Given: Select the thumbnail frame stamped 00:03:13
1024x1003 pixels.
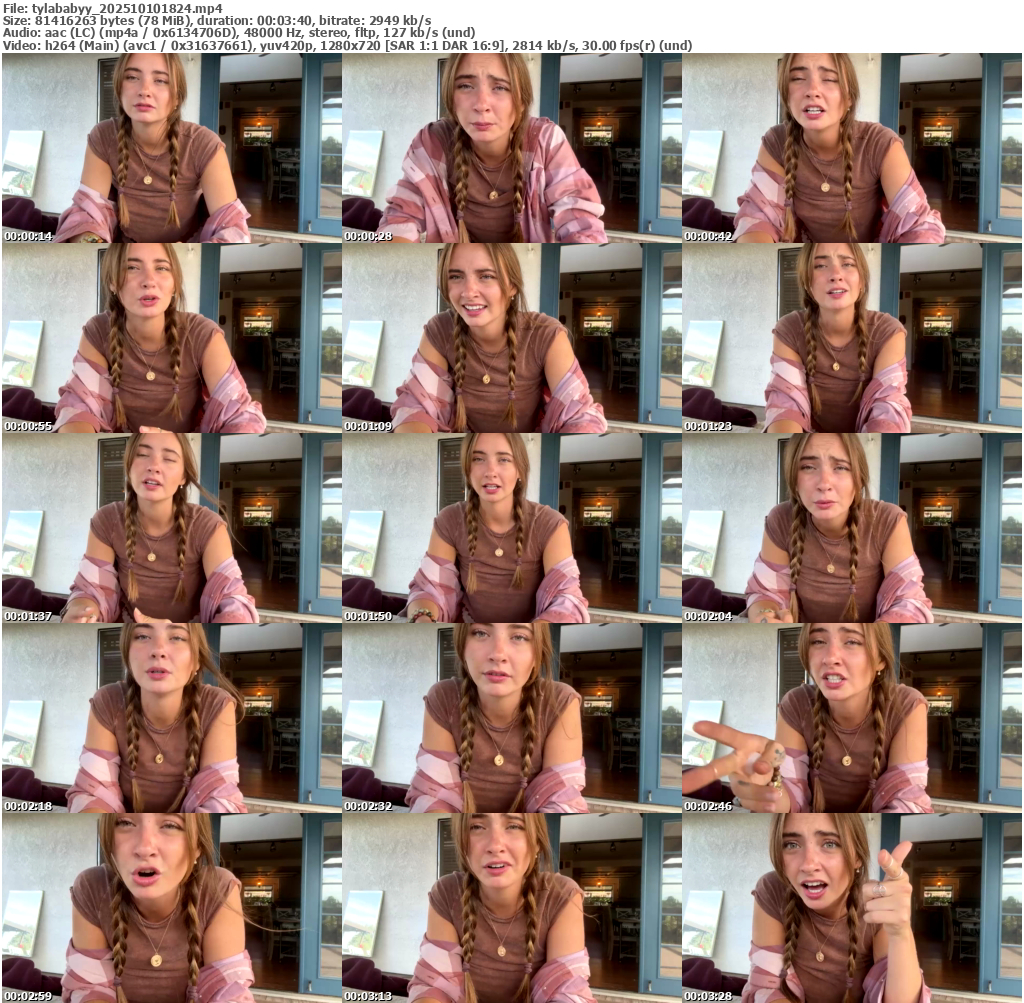Looking at the screenshot, I should pos(511,908).
